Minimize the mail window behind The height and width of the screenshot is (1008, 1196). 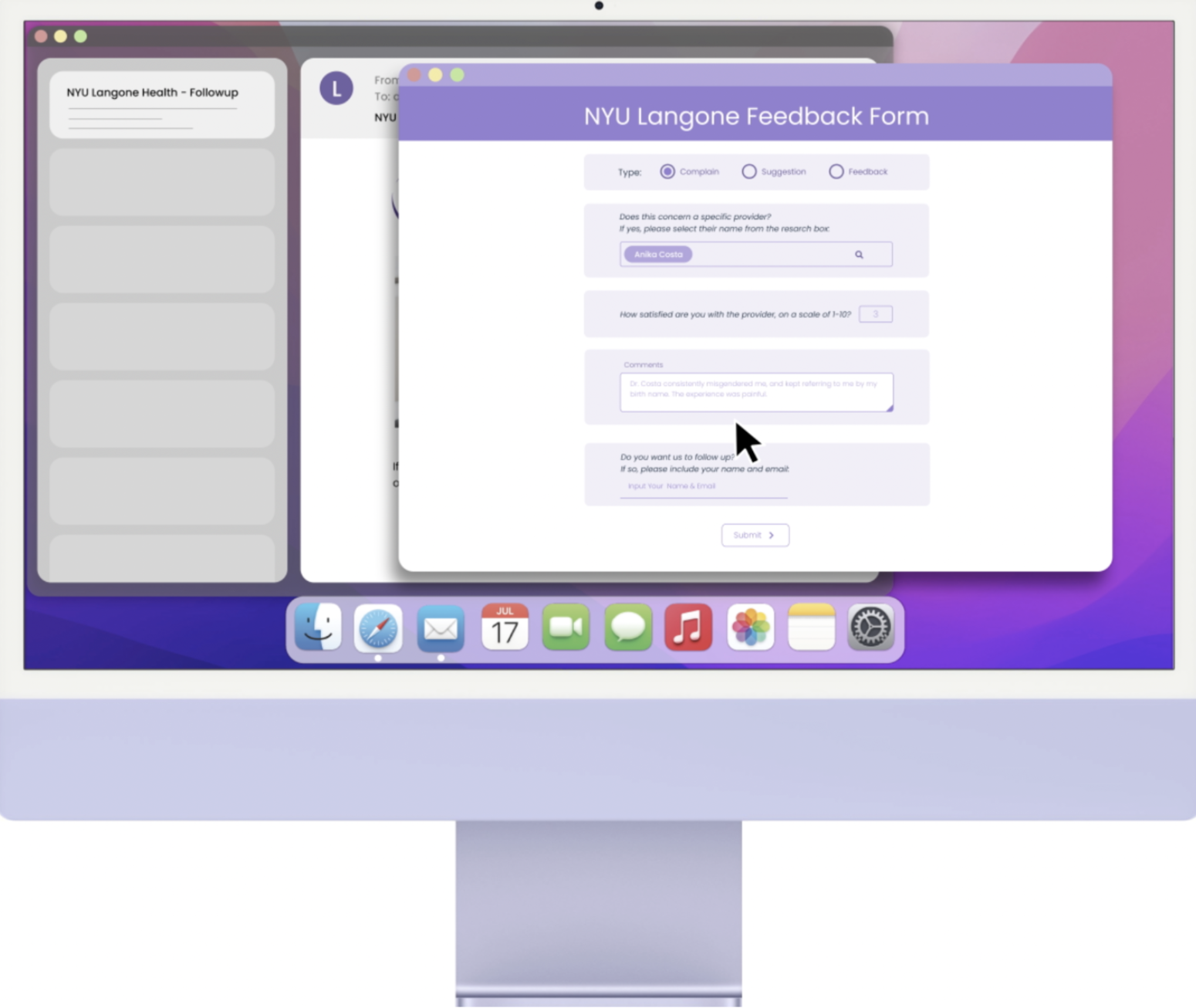click(60, 36)
